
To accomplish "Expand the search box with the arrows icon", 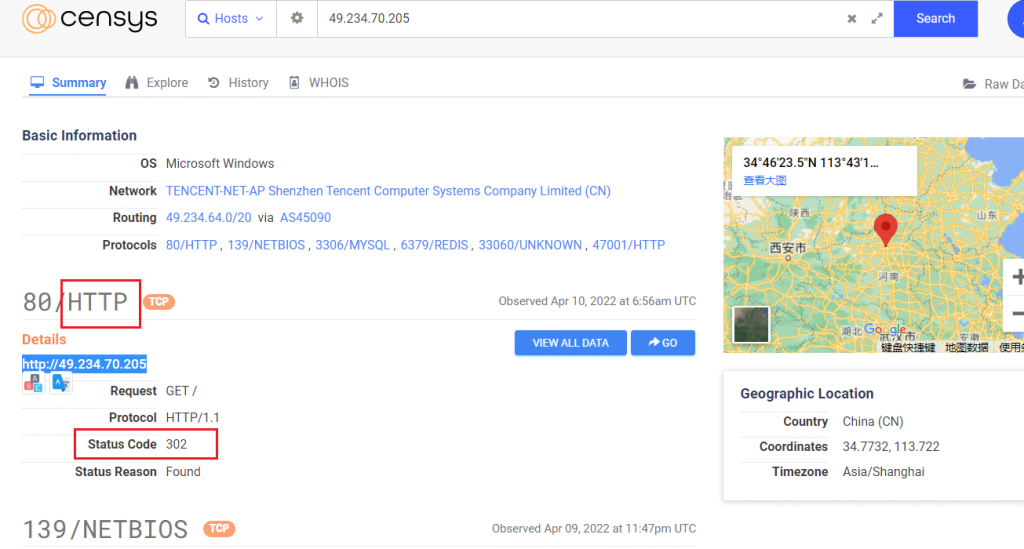I will [877, 19].
